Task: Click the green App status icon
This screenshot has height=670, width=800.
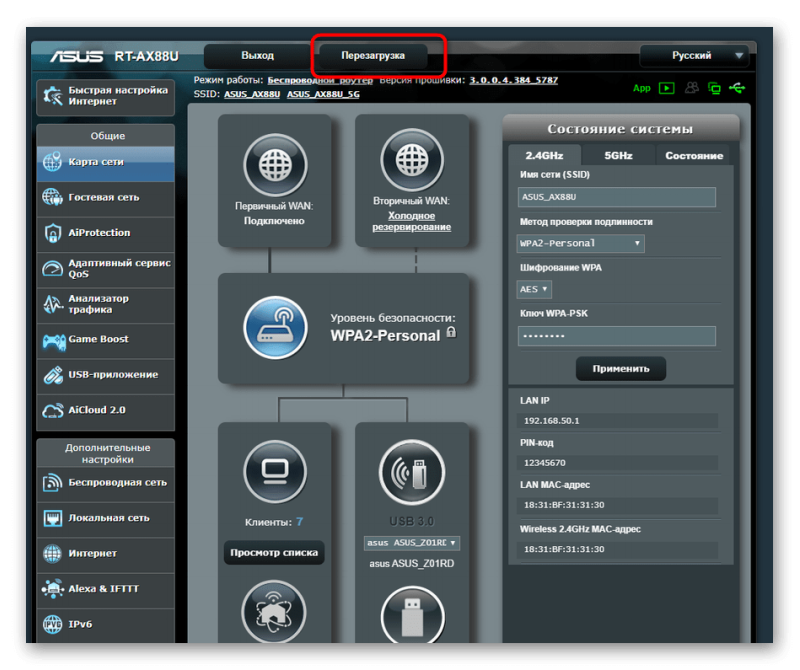Action: pyautogui.click(x=642, y=88)
